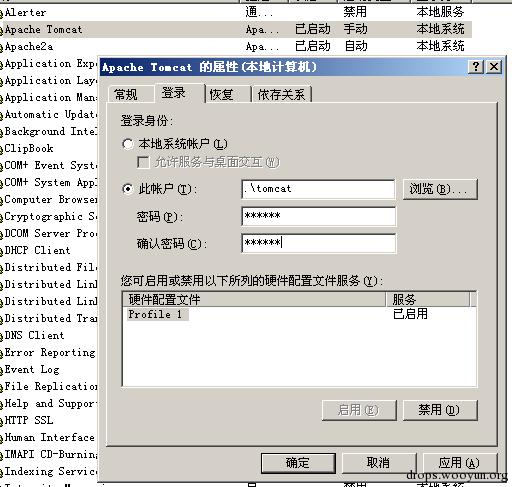This screenshot has height=487, width=512.
Task: Select the Help and Support service row
Action: click(49, 403)
